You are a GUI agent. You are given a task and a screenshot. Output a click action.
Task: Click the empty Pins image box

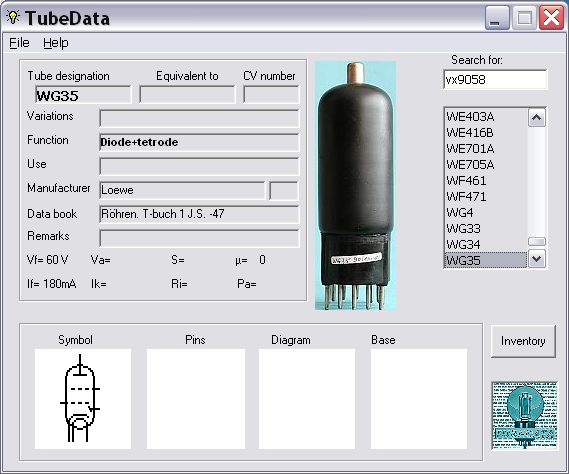[x=196, y=399]
